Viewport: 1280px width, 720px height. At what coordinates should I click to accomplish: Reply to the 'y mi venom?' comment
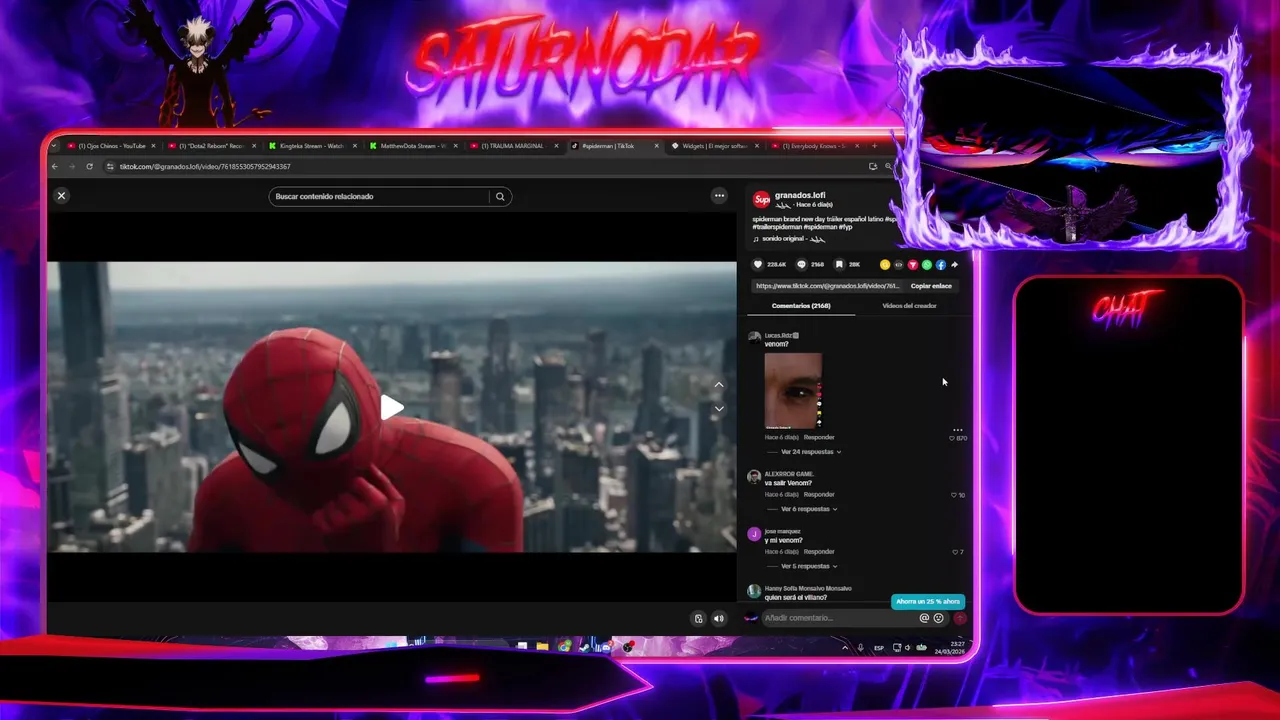819,551
